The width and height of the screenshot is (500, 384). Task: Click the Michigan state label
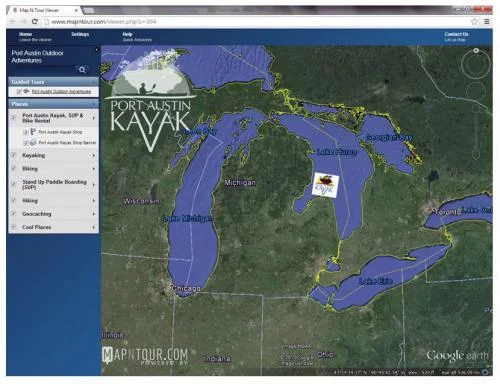[x=240, y=183]
